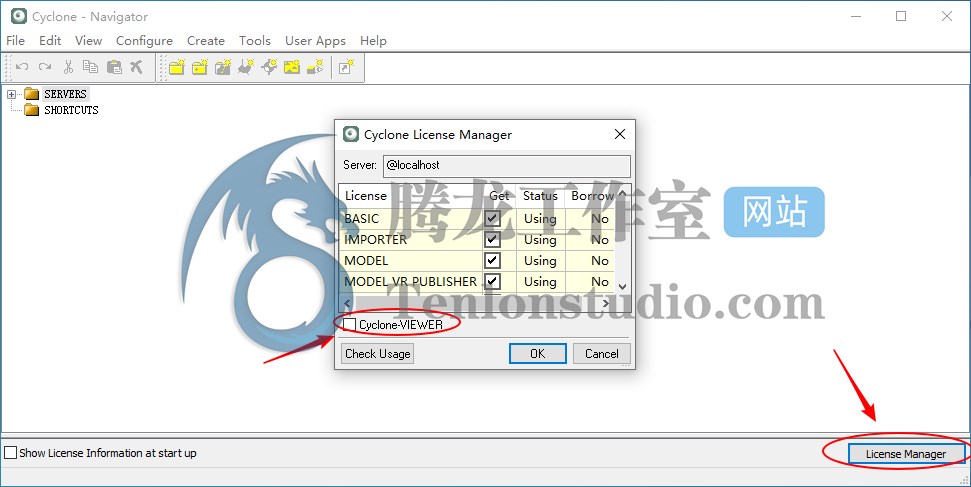Select the SHORTCUTS tree item
The height and width of the screenshot is (487, 971).
[x=71, y=110]
